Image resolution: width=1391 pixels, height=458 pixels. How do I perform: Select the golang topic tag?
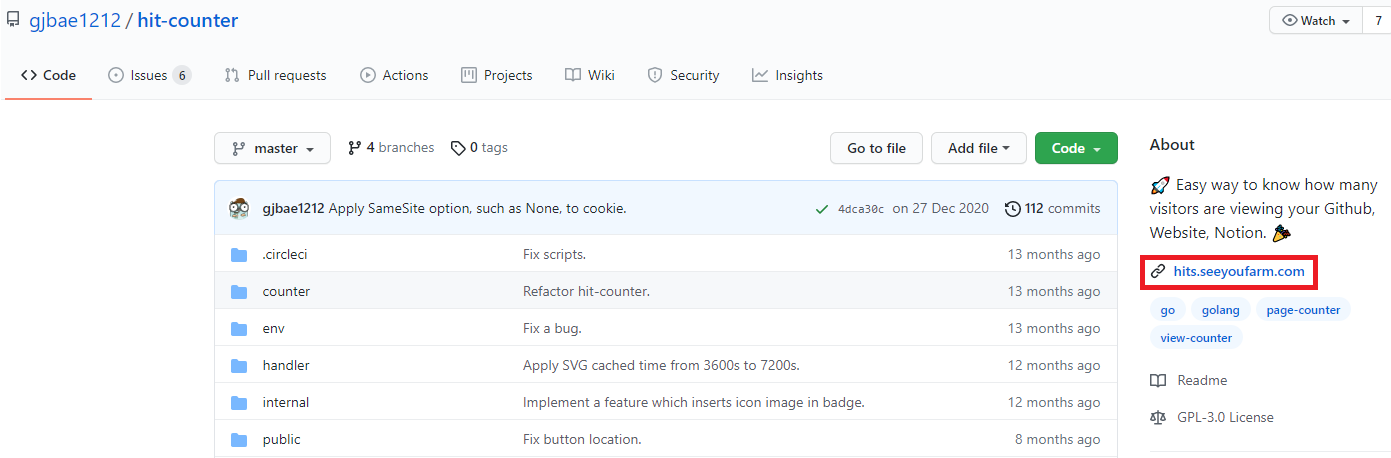(x=1220, y=310)
